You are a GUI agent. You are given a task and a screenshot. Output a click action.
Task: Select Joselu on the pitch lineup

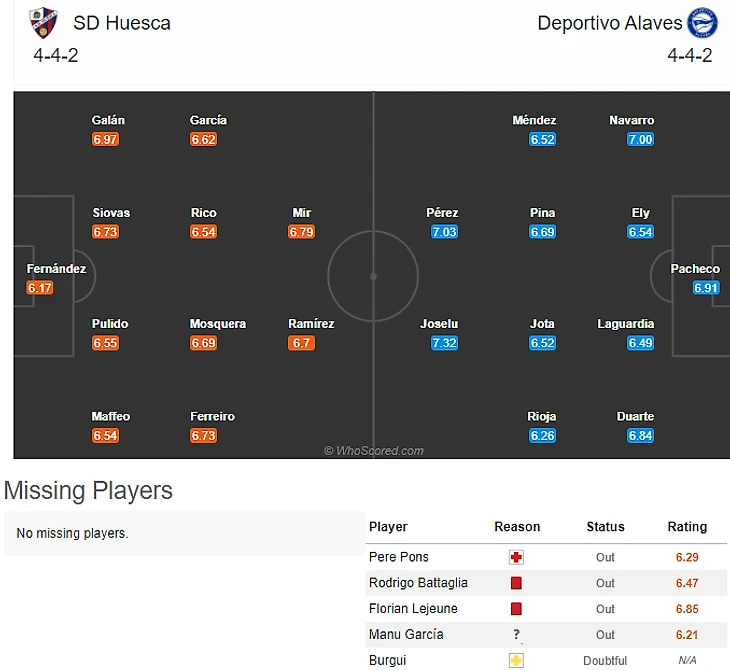pos(440,324)
